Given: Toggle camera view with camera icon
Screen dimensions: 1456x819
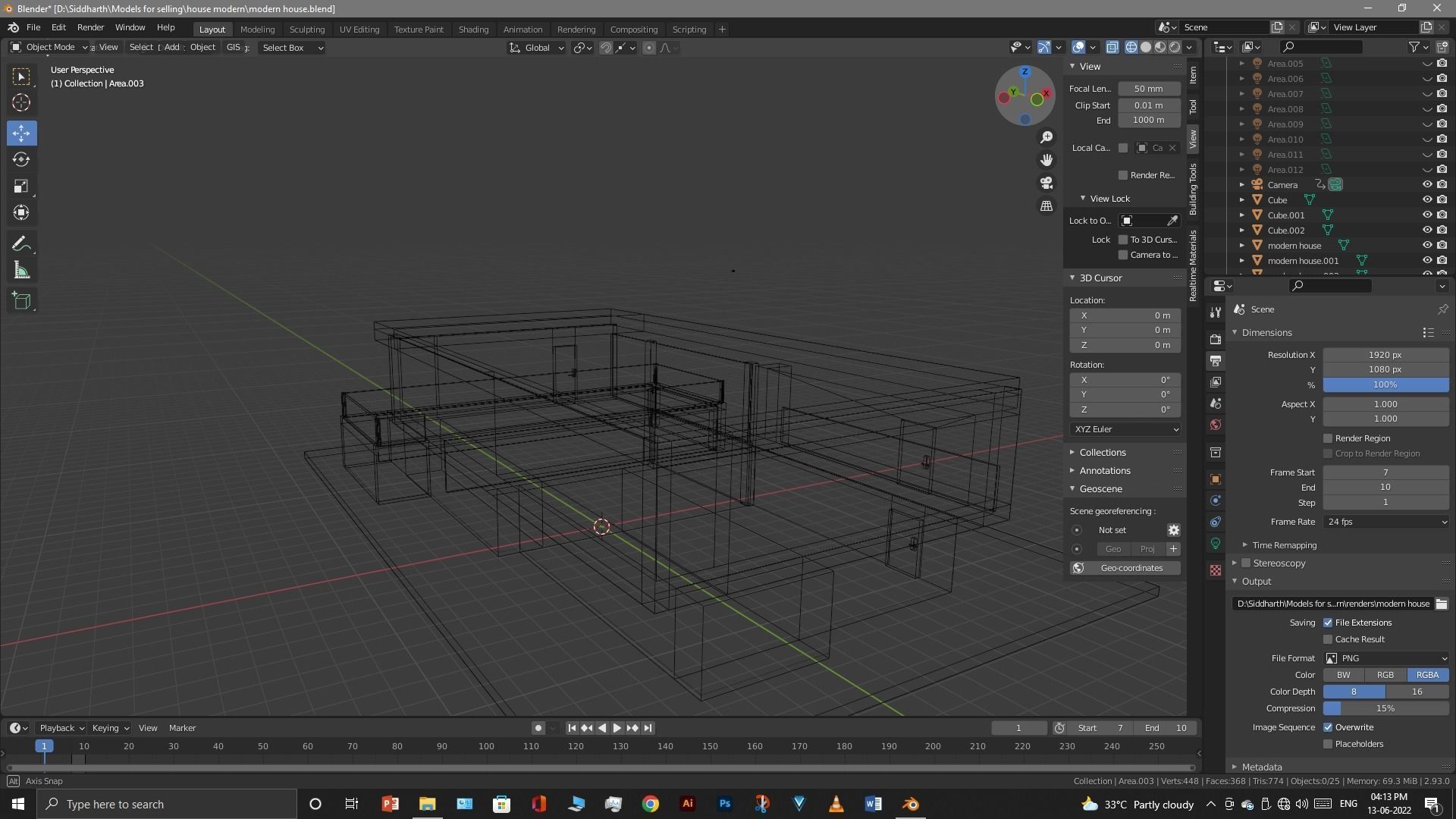Looking at the screenshot, I should (x=1046, y=183).
